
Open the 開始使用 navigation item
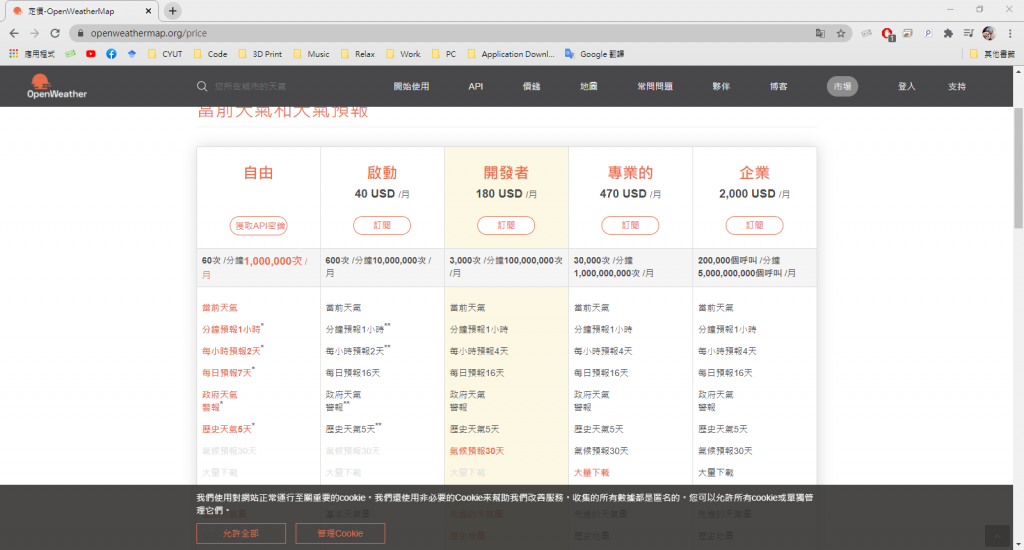[x=411, y=86]
